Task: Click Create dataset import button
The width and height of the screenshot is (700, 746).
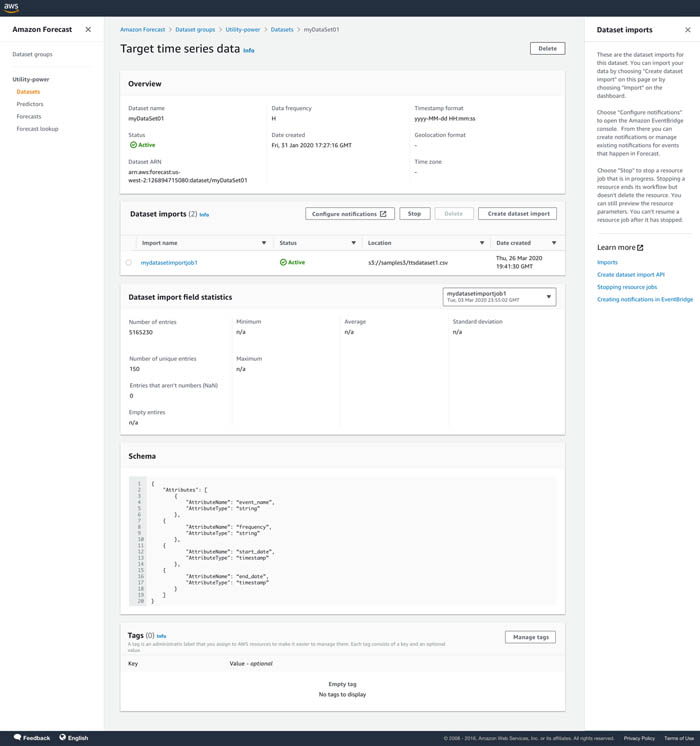Action: coord(518,214)
